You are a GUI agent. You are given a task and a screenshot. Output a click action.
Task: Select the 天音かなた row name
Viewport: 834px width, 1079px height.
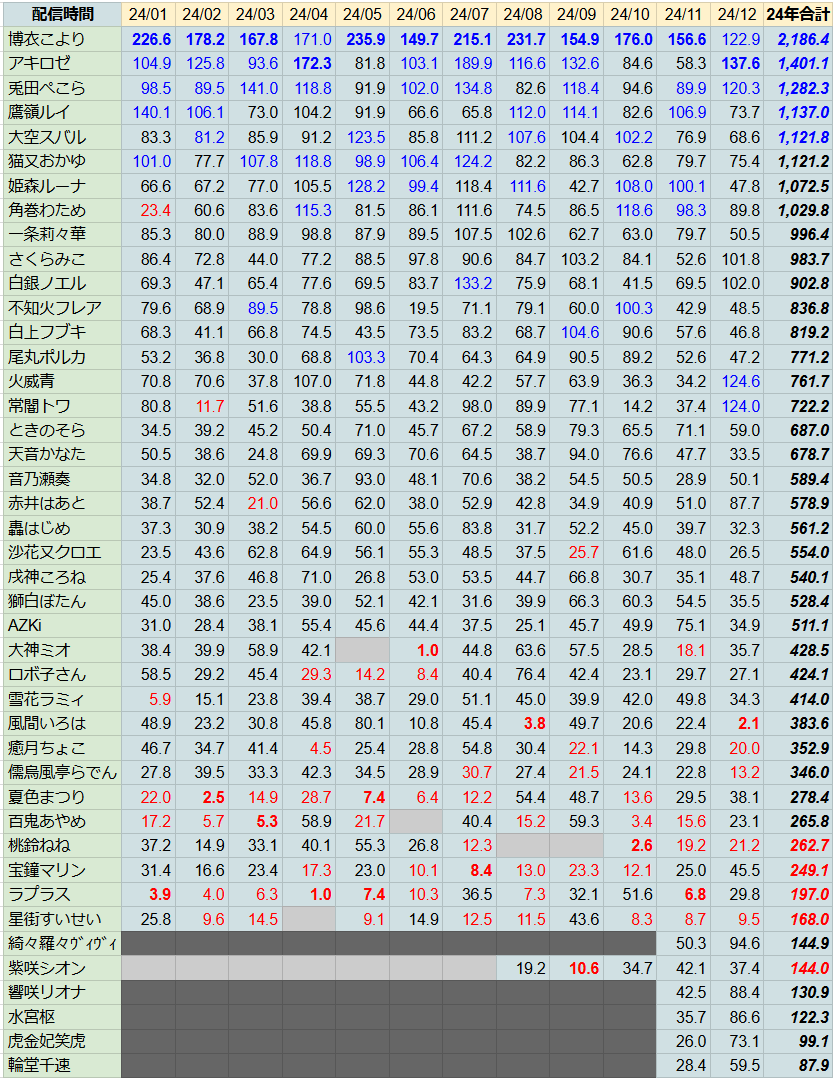coord(63,454)
